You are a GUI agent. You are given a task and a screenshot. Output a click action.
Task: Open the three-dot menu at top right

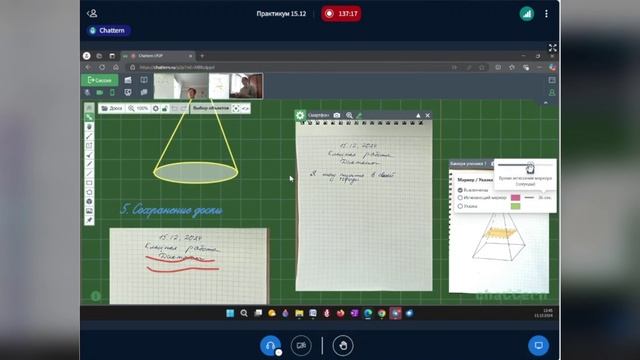[x=546, y=14]
